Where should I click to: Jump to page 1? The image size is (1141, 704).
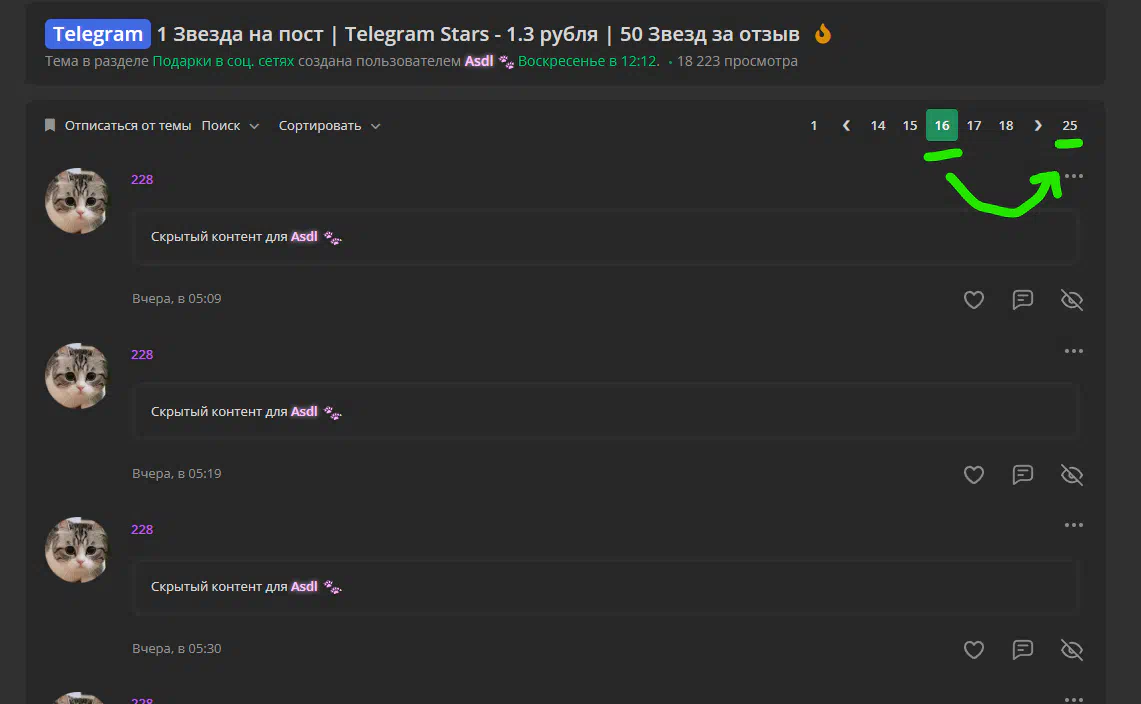click(x=814, y=125)
